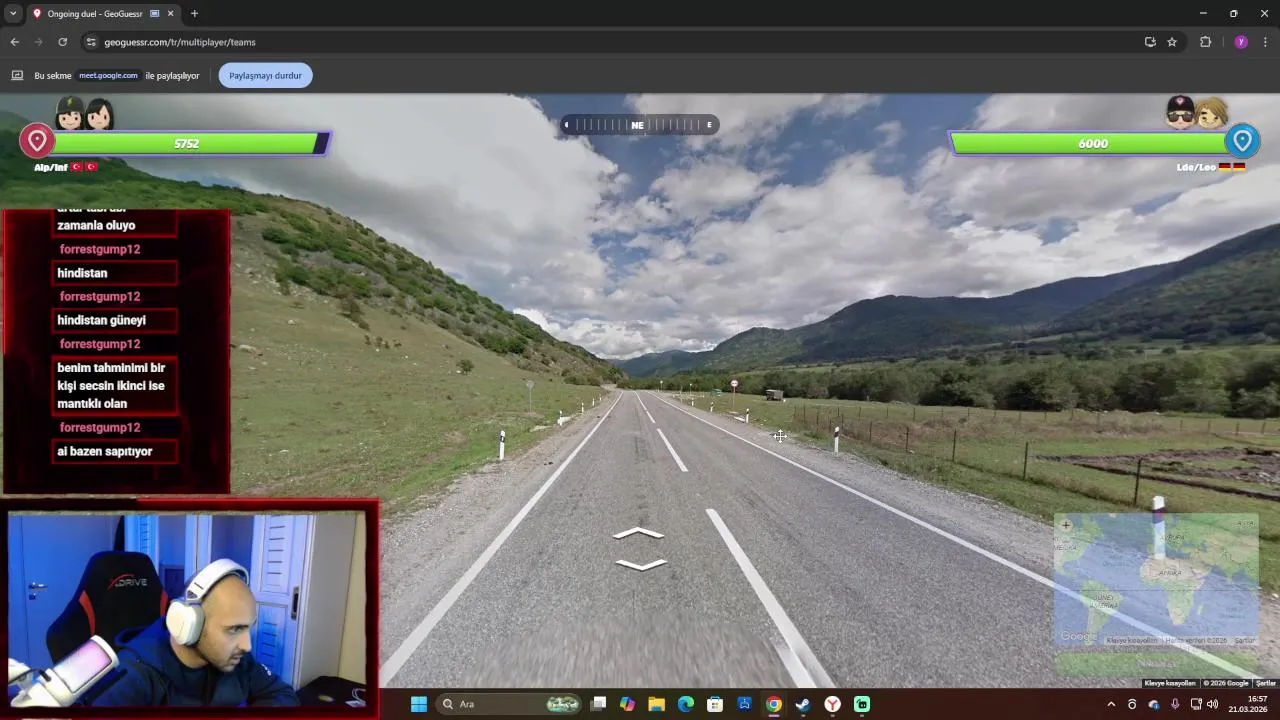Open the green app taskbar icon
Screen dimensions: 1280x720
(x=862, y=704)
